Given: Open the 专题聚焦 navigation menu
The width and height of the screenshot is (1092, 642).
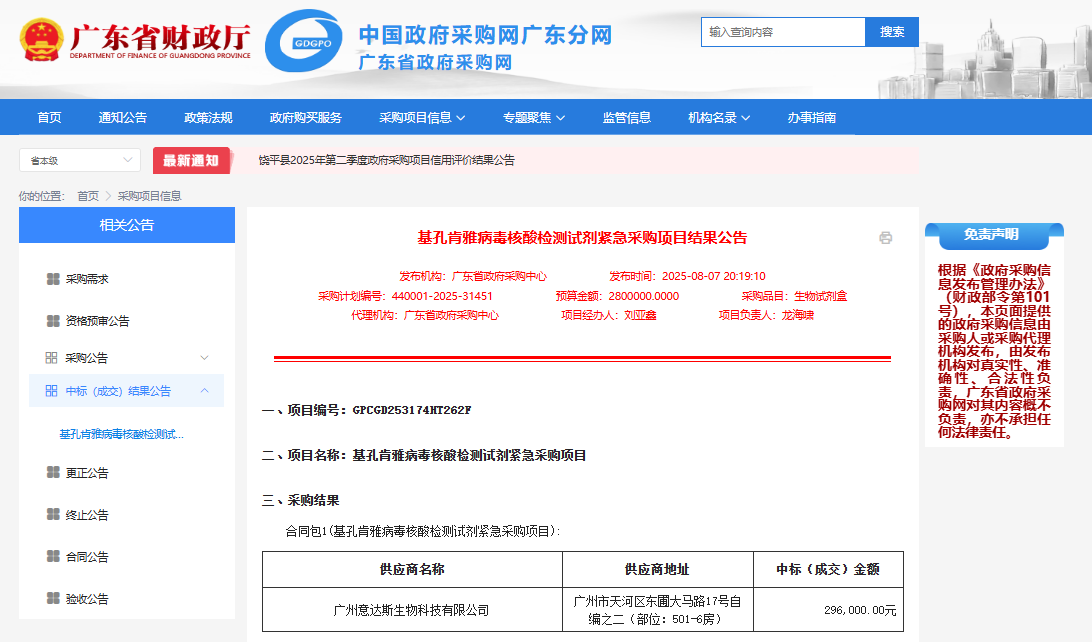Looking at the screenshot, I should [x=533, y=117].
